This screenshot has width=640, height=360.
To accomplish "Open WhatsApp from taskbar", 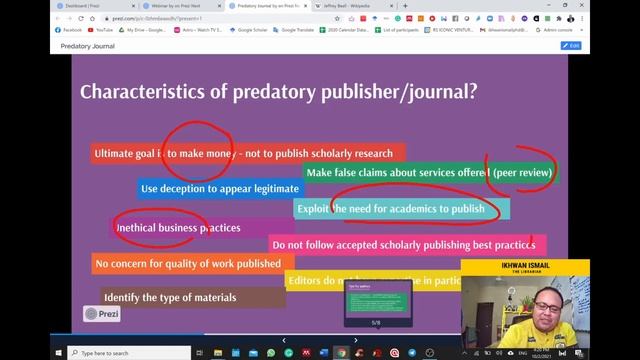I will click(x=271, y=353).
